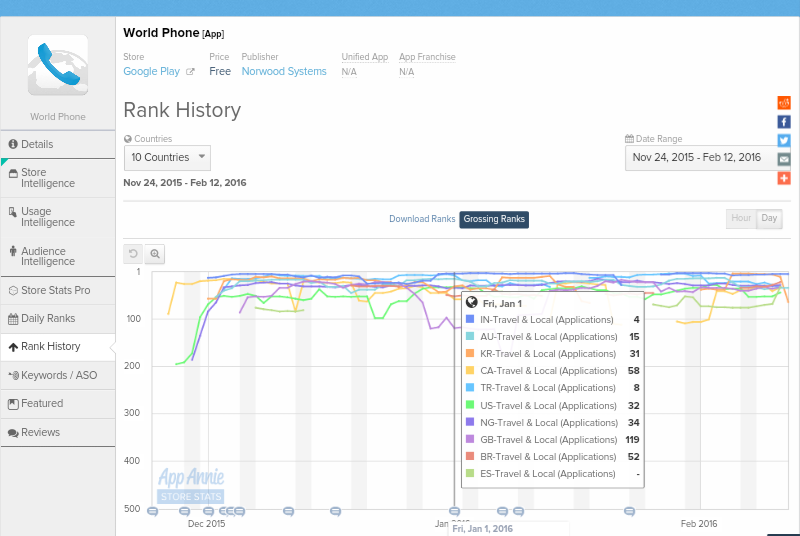Click the Daily Ranks calendar icon
Viewport: 800px width, 536px height.
click(x=13, y=319)
